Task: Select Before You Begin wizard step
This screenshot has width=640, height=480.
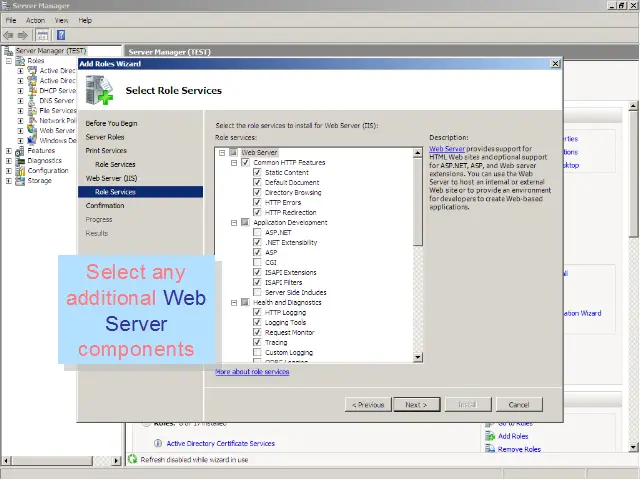Action: (x=111, y=123)
